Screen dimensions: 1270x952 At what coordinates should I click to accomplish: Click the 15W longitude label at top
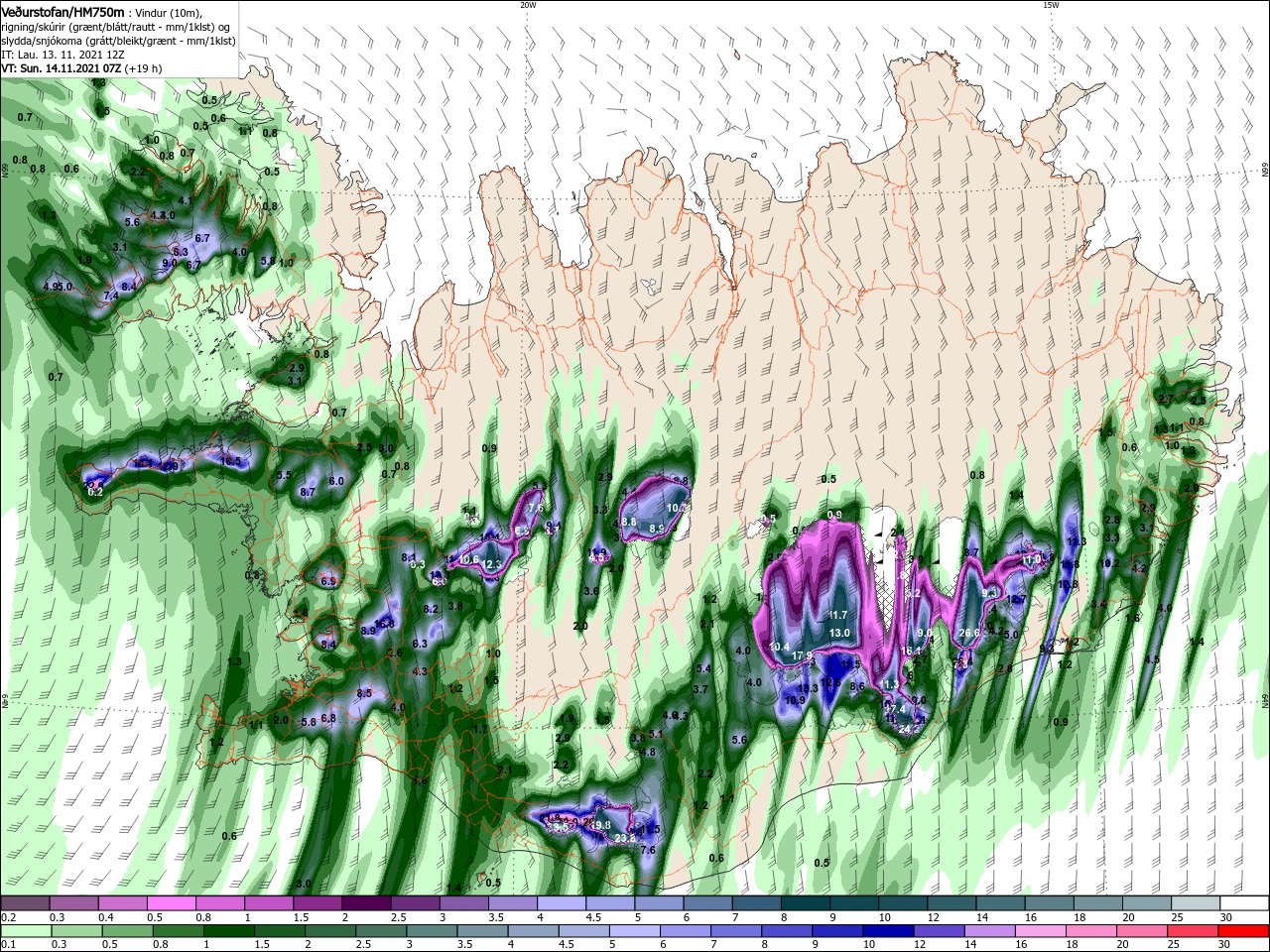[1051, 5]
